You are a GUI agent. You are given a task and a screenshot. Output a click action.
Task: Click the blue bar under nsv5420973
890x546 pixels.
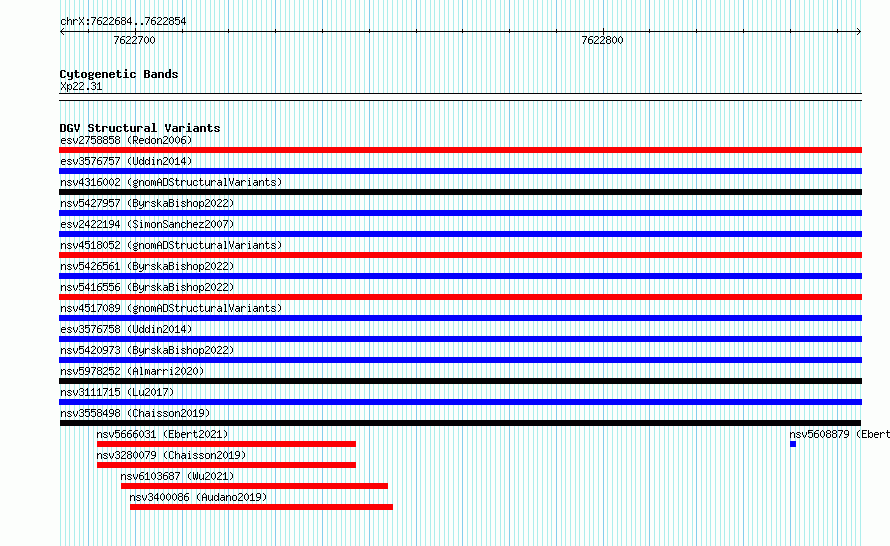[460, 360]
